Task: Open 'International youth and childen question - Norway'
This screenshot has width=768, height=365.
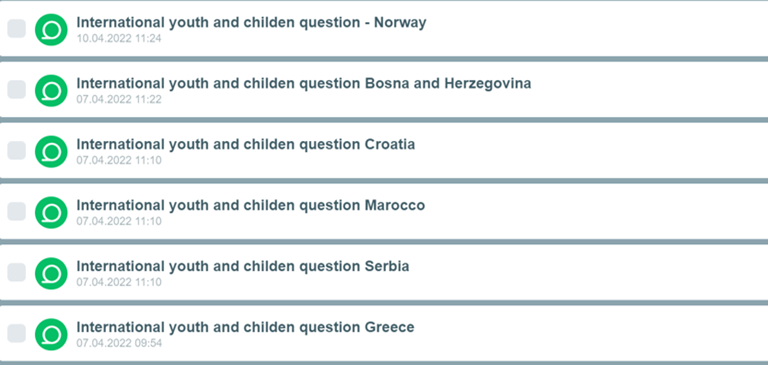Action: 251,23
